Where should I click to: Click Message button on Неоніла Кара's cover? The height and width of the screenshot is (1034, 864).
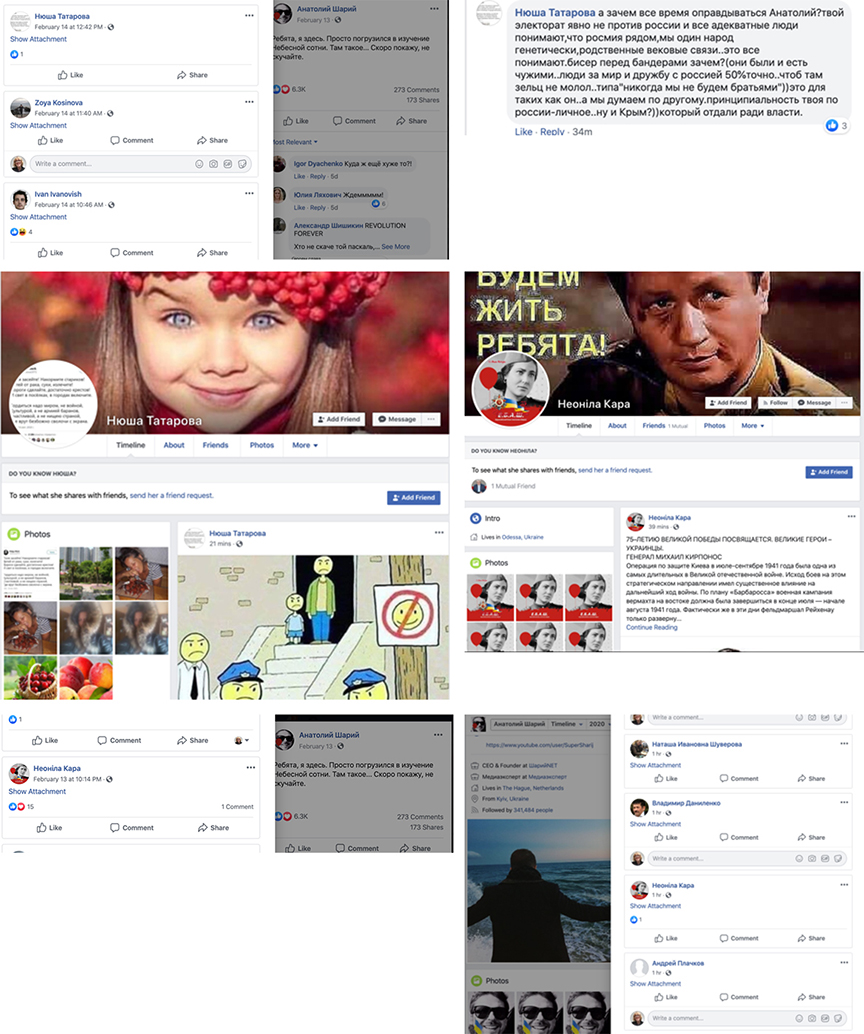click(813, 402)
